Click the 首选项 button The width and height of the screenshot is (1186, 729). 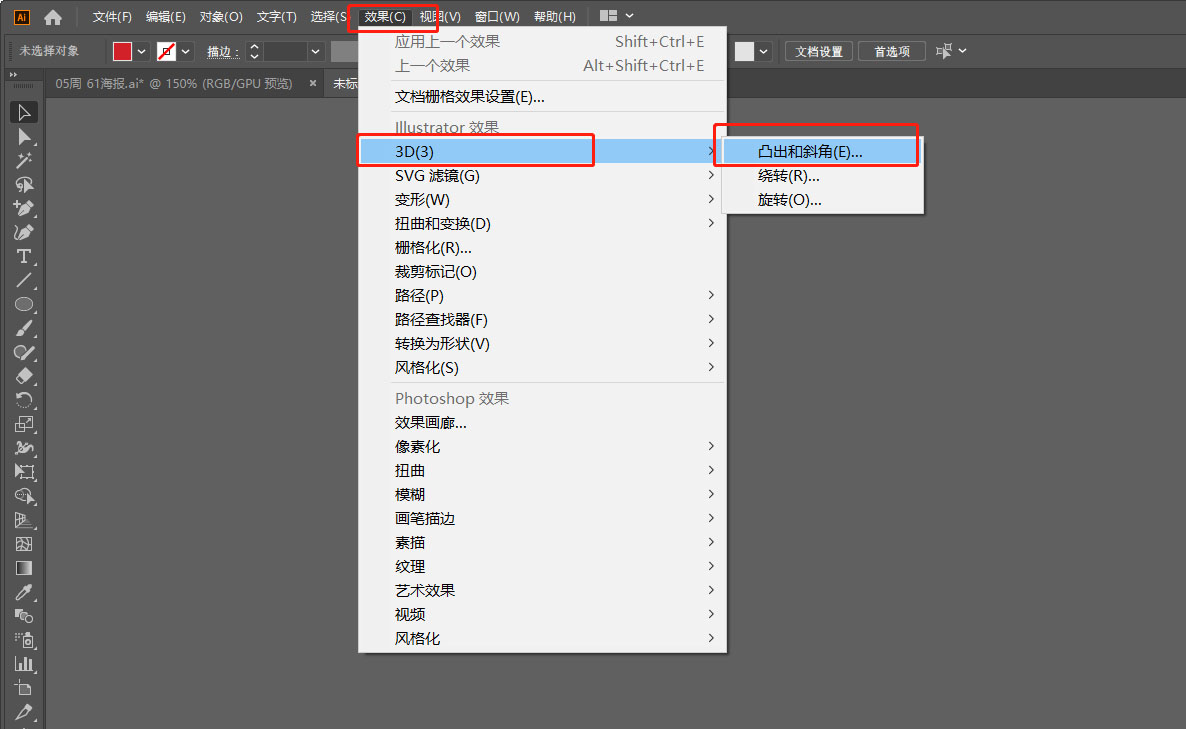click(x=892, y=51)
